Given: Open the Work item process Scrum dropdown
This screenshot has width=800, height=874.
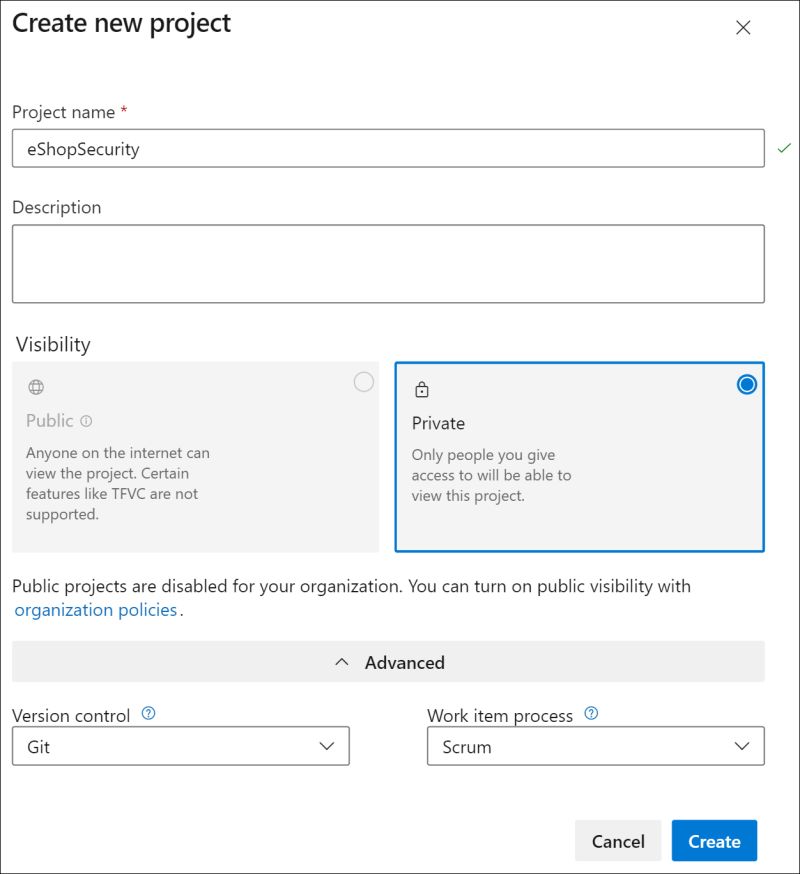Looking at the screenshot, I should (x=595, y=746).
